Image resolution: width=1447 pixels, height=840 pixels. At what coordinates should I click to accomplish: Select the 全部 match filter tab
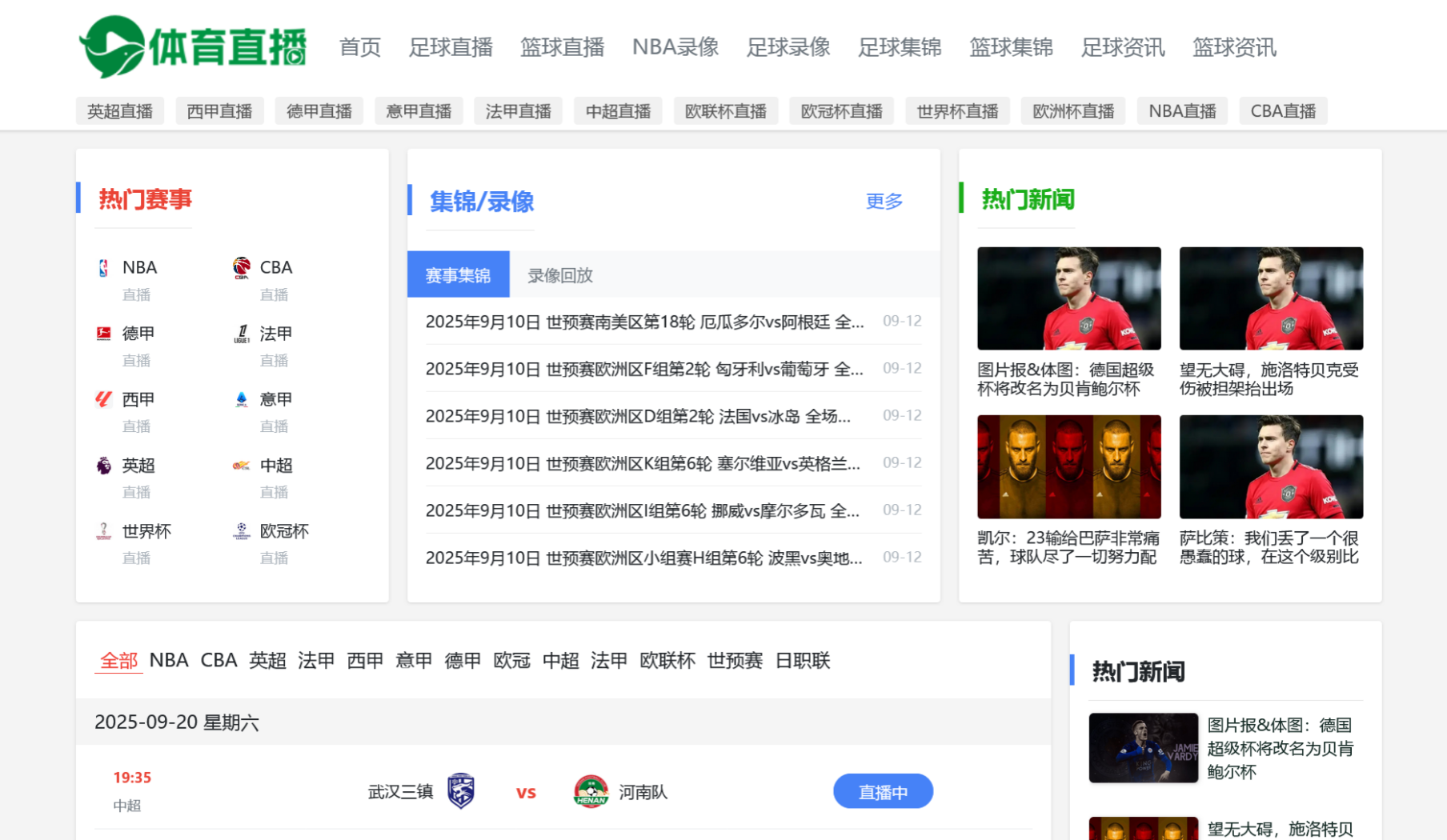coord(118,660)
